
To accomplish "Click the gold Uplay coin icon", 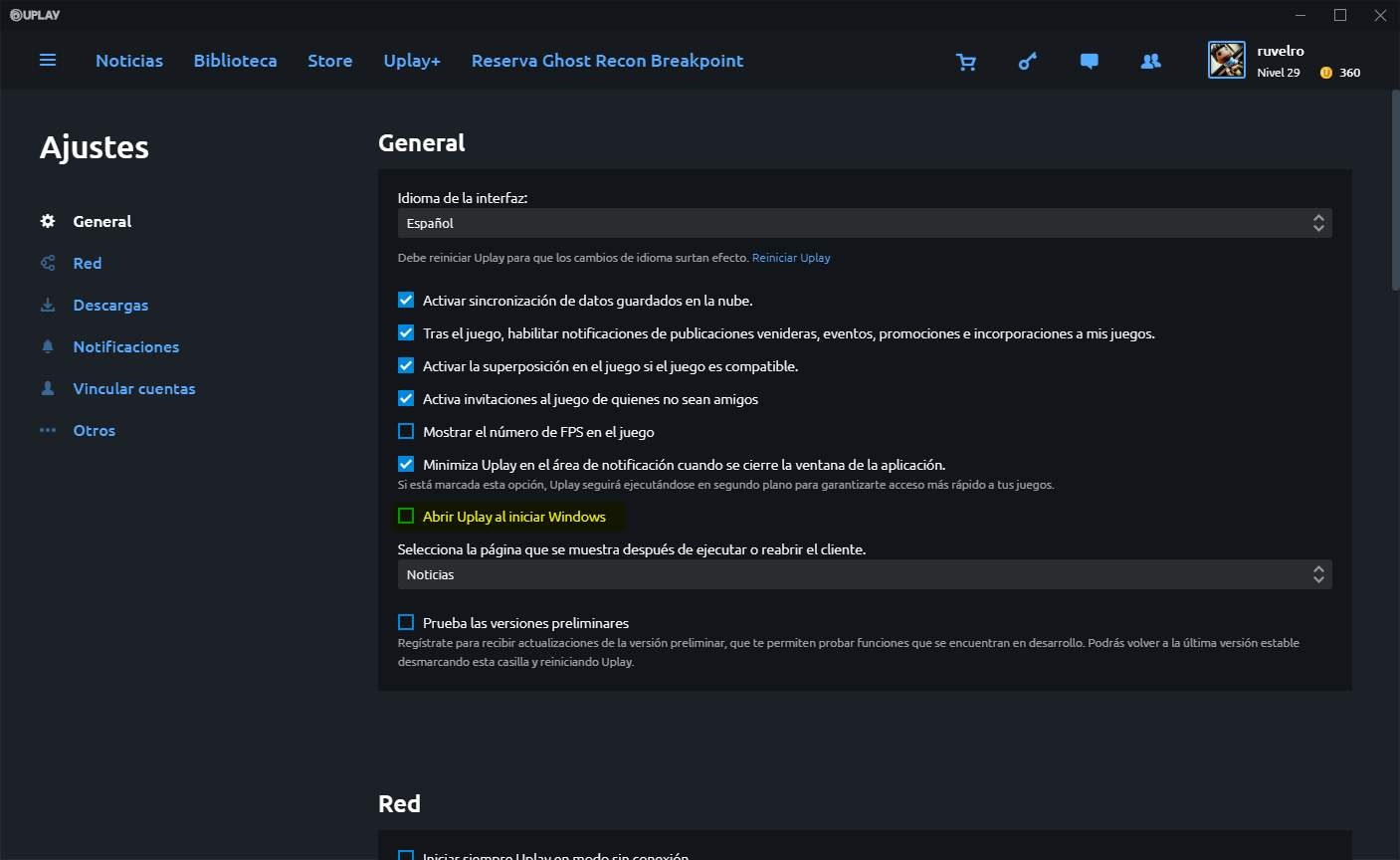I will (x=1325, y=73).
